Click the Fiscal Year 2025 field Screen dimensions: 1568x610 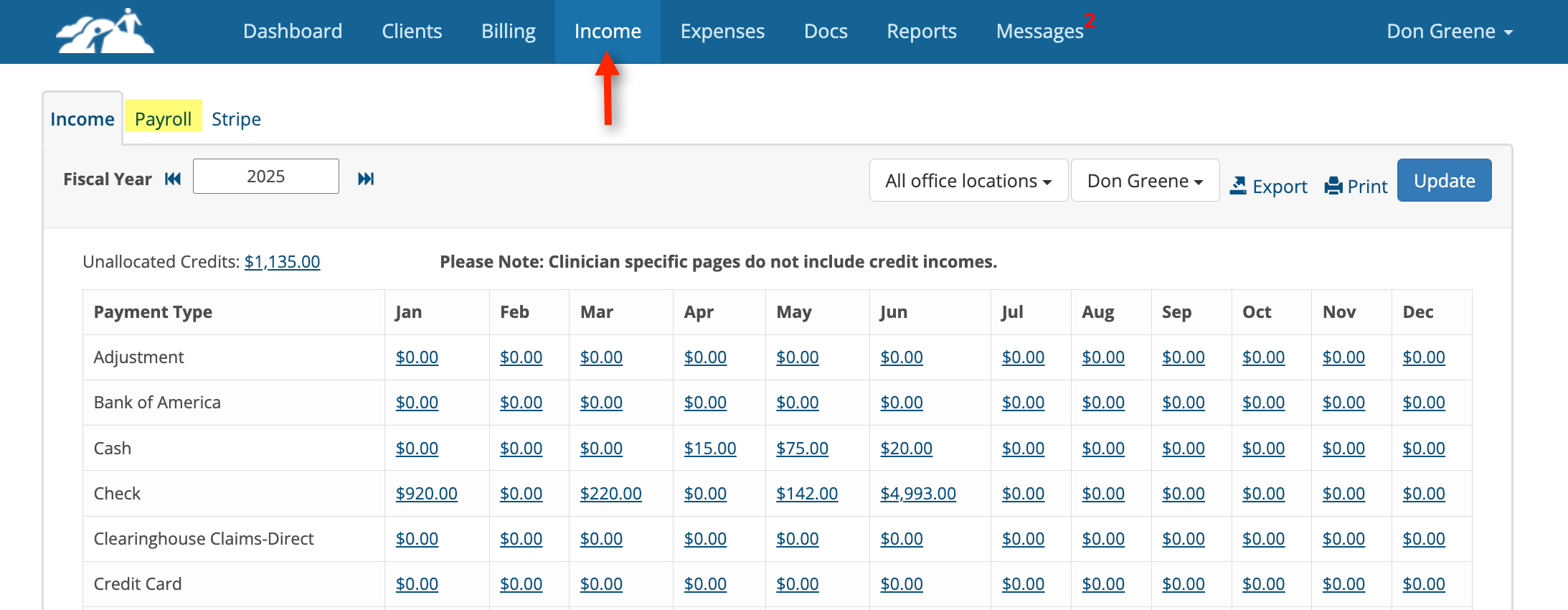pyautogui.click(x=266, y=177)
